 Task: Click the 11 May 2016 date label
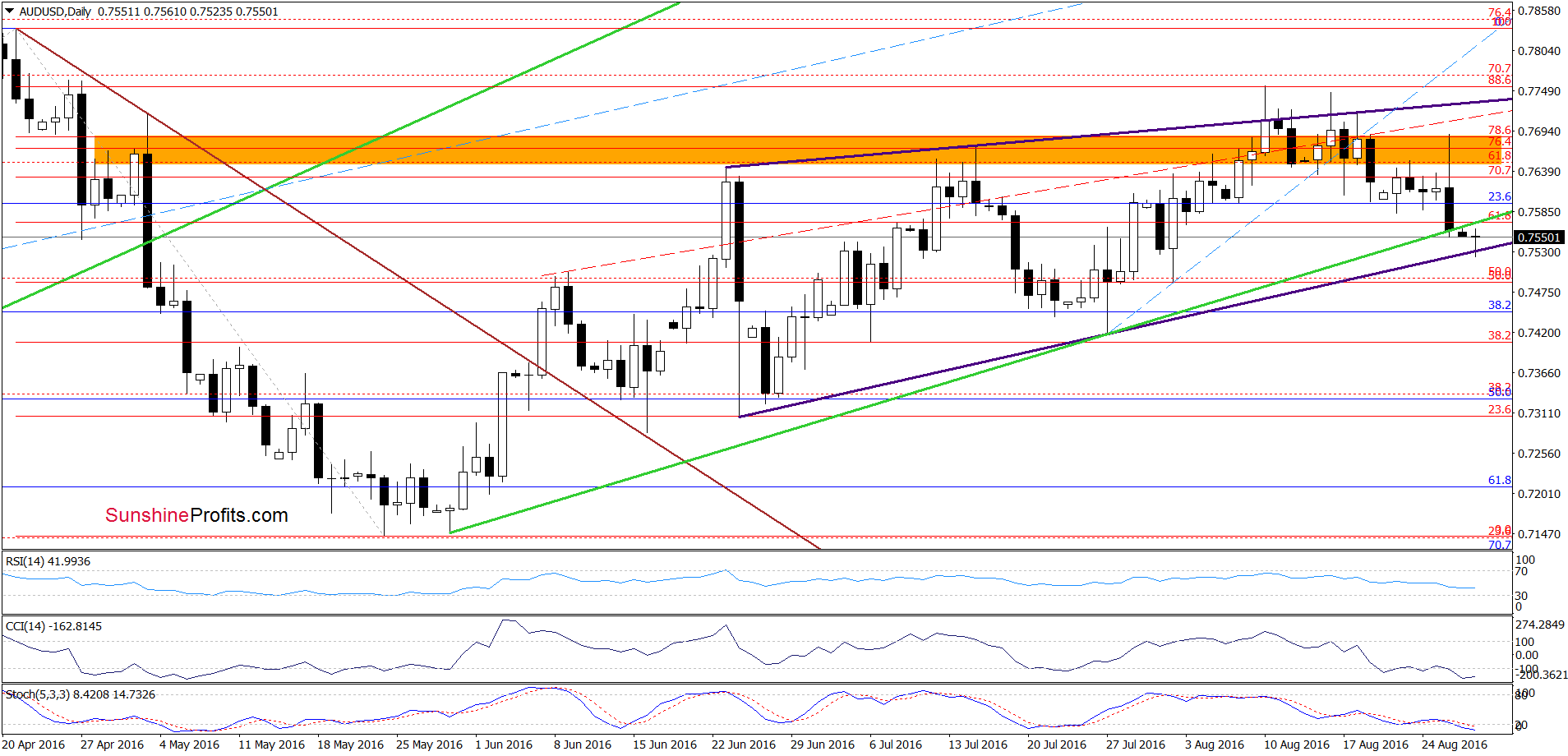(x=271, y=744)
